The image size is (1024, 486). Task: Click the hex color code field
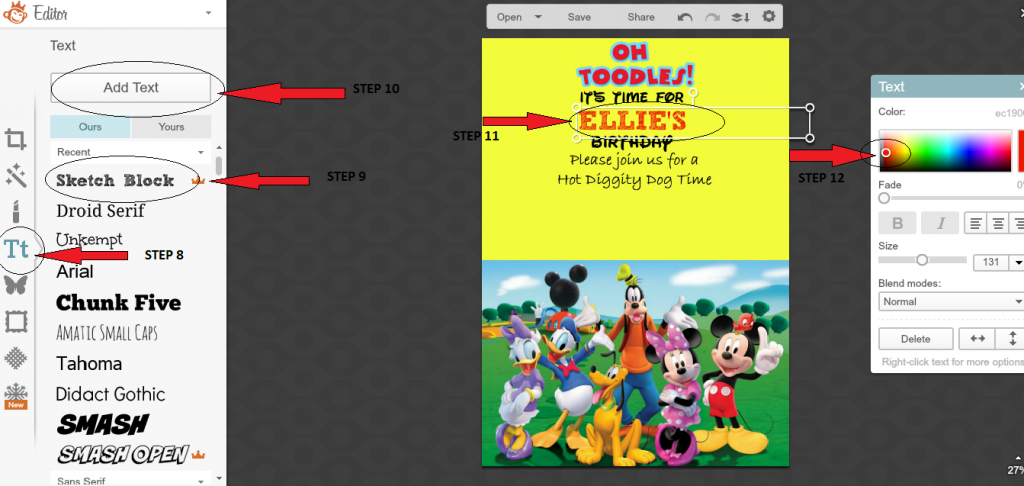pyautogui.click(x=1008, y=112)
